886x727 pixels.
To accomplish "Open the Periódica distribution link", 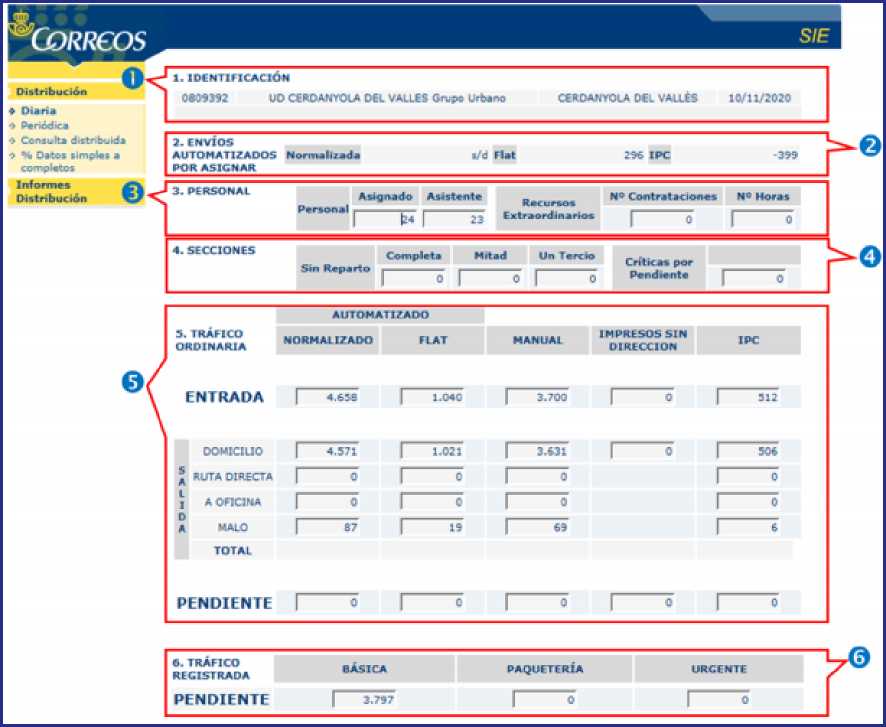I will [x=44, y=126].
